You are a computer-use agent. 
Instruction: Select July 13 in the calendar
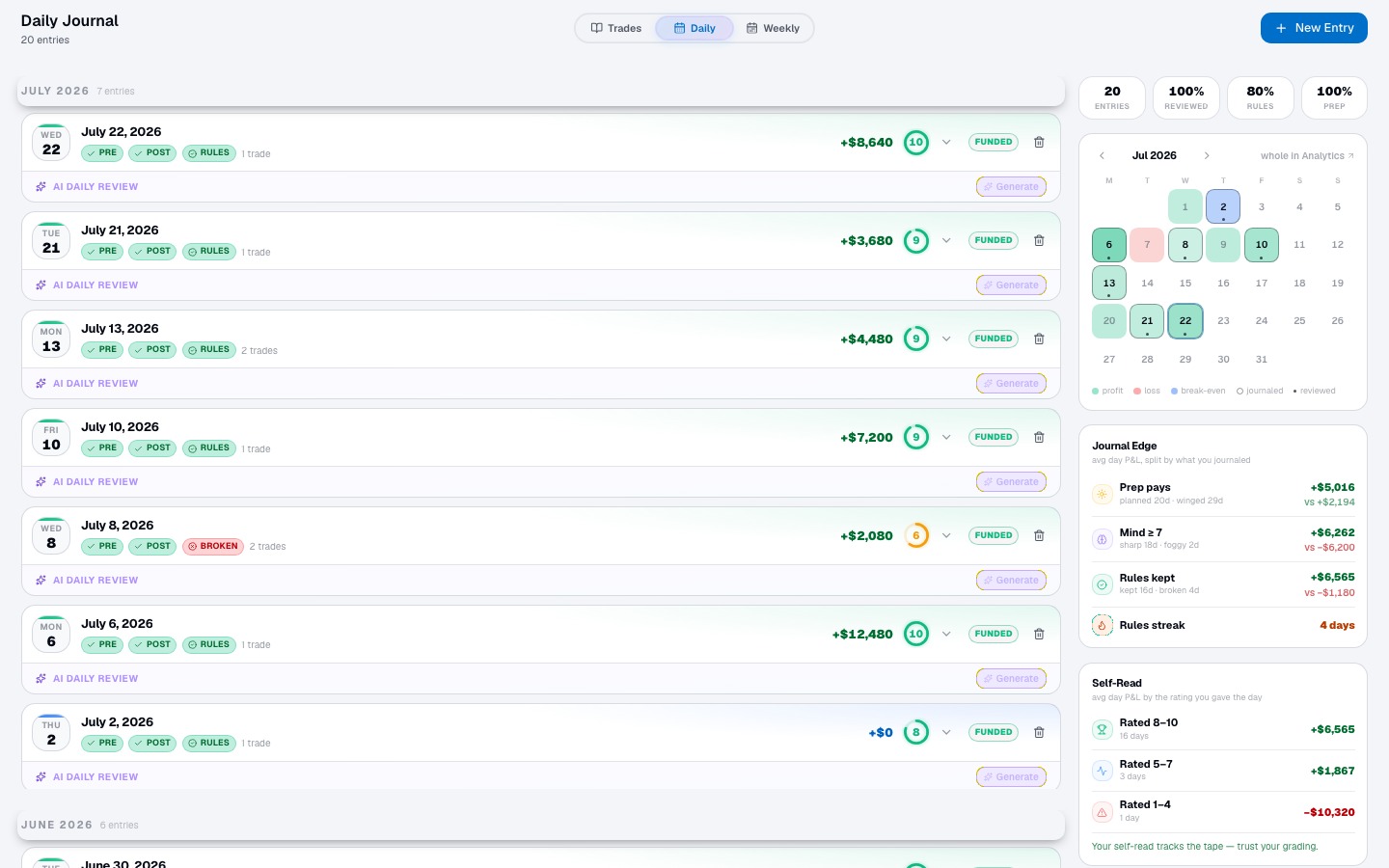point(1109,283)
